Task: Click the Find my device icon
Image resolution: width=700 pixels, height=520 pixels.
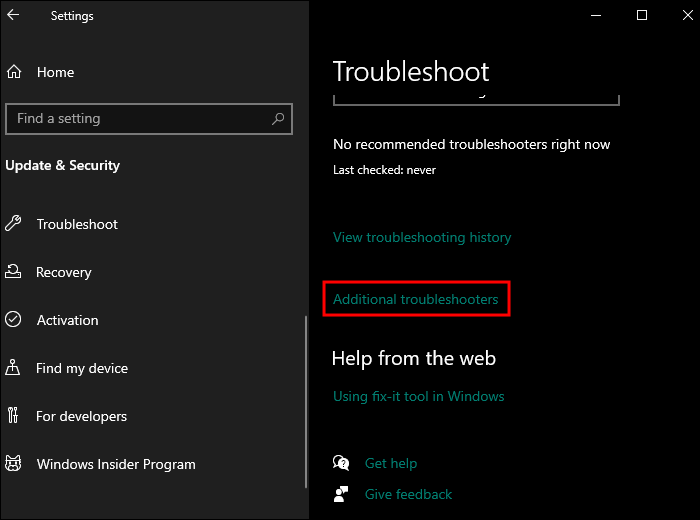Action: coord(14,368)
